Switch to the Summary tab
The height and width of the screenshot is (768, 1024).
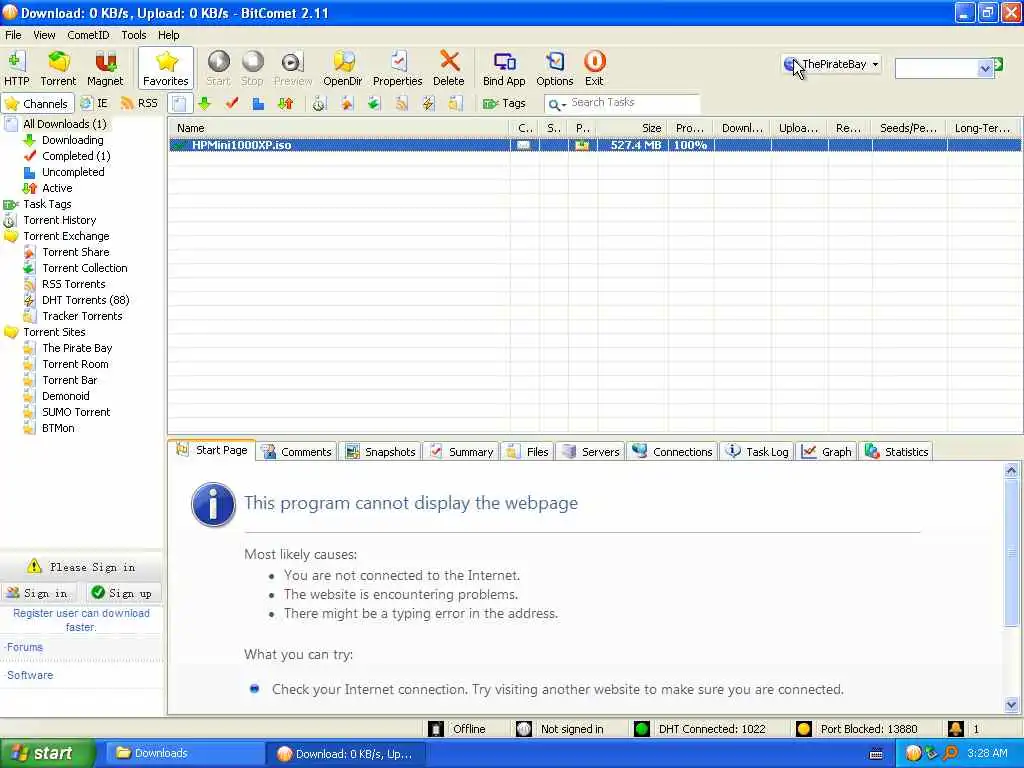[462, 452]
